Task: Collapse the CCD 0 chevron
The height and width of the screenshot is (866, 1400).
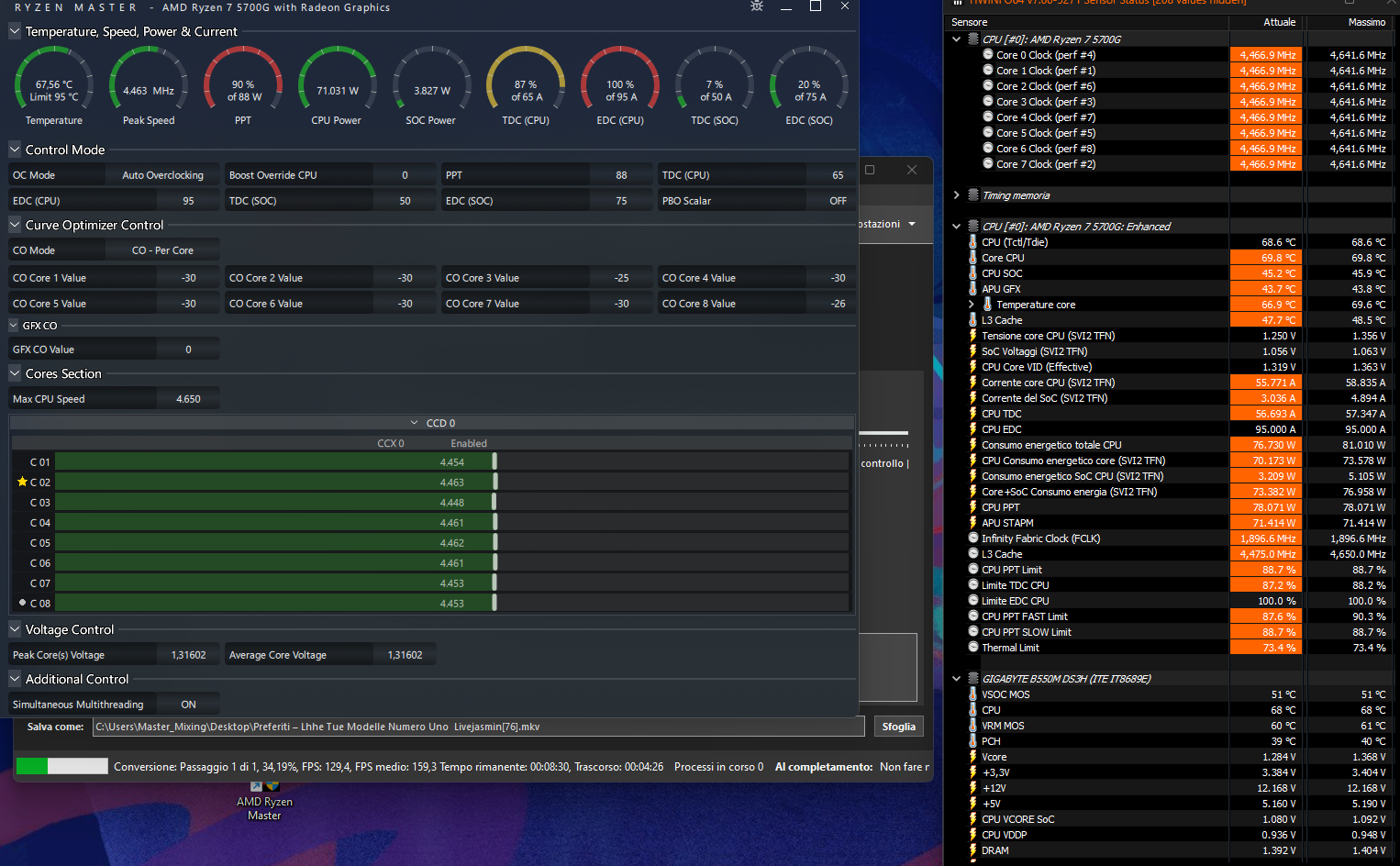Action: [415, 423]
